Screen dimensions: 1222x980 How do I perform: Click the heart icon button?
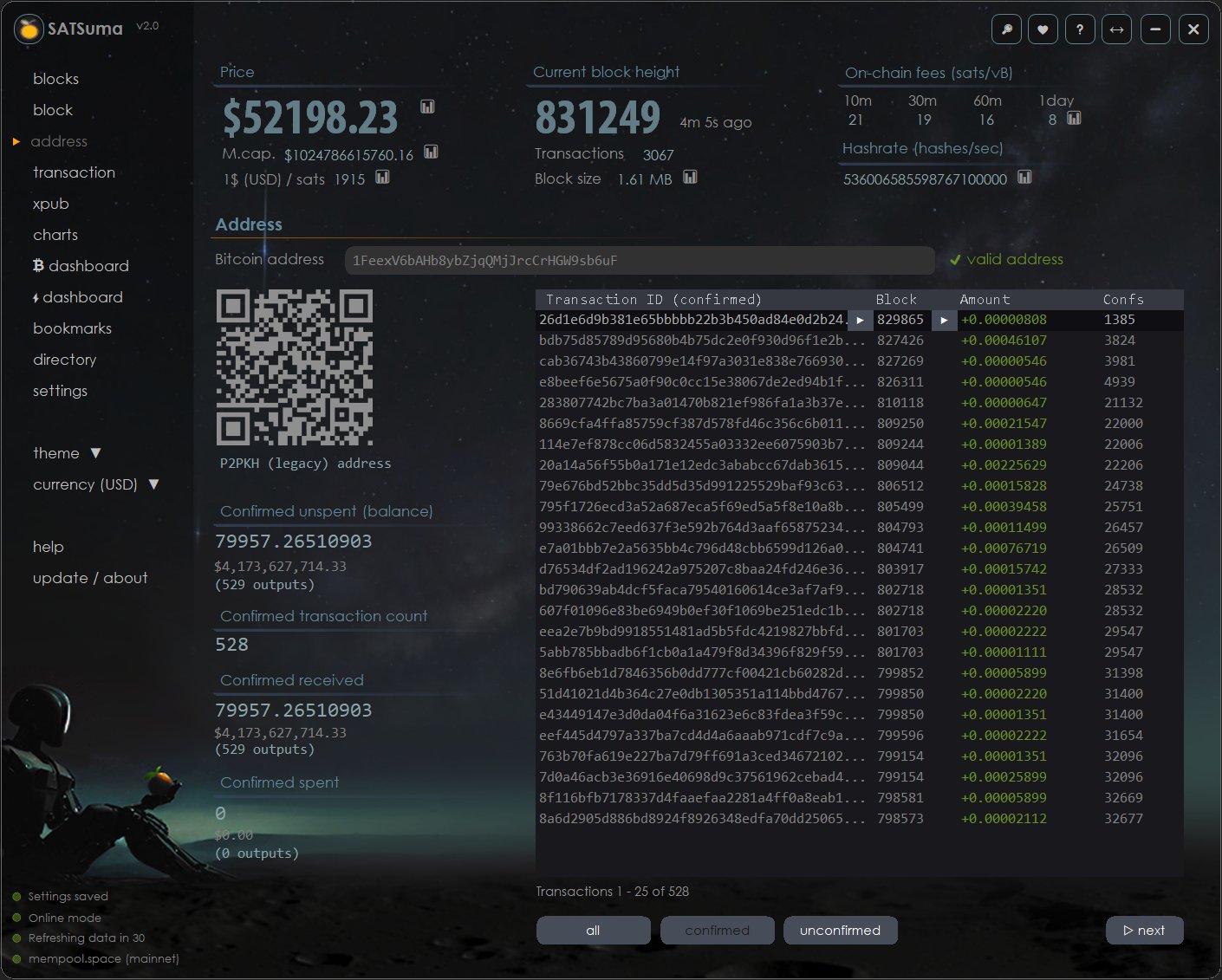pyautogui.click(x=1043, y=29)
